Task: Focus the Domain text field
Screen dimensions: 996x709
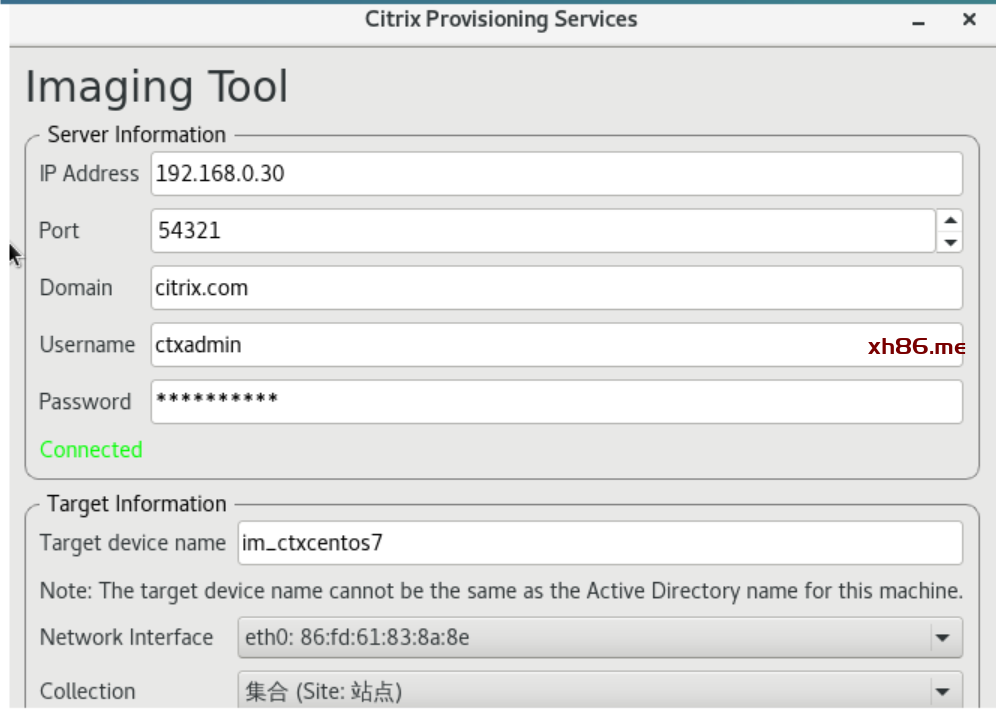Action: pyautogui.click(x=556, y=288)
